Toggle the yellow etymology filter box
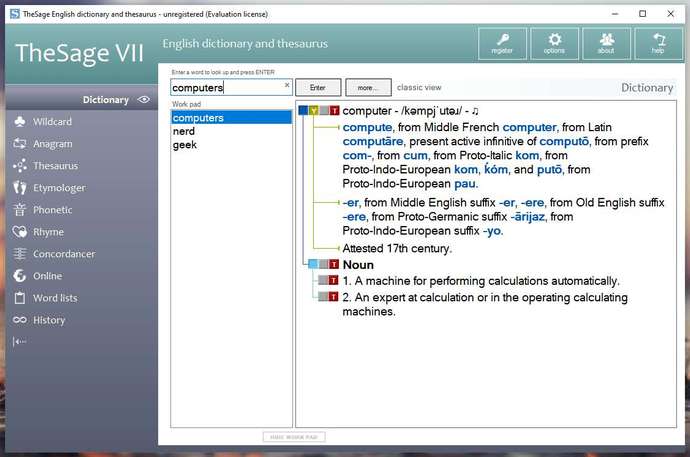 314,111
